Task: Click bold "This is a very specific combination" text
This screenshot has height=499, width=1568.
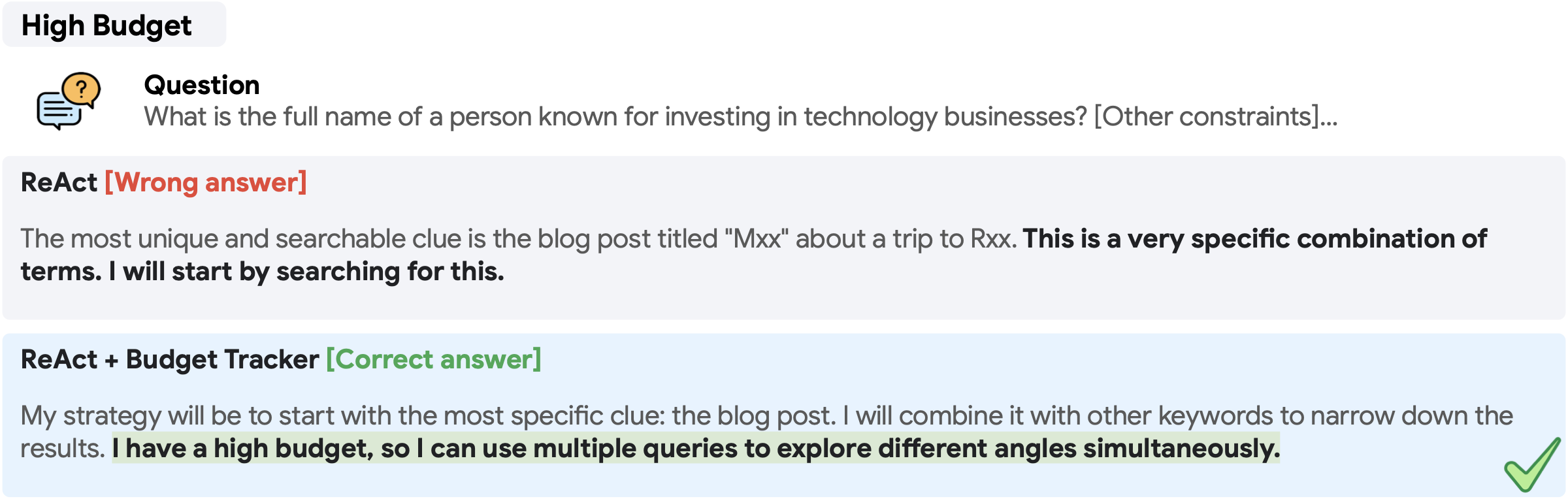Action: (x=1254, y=239)
